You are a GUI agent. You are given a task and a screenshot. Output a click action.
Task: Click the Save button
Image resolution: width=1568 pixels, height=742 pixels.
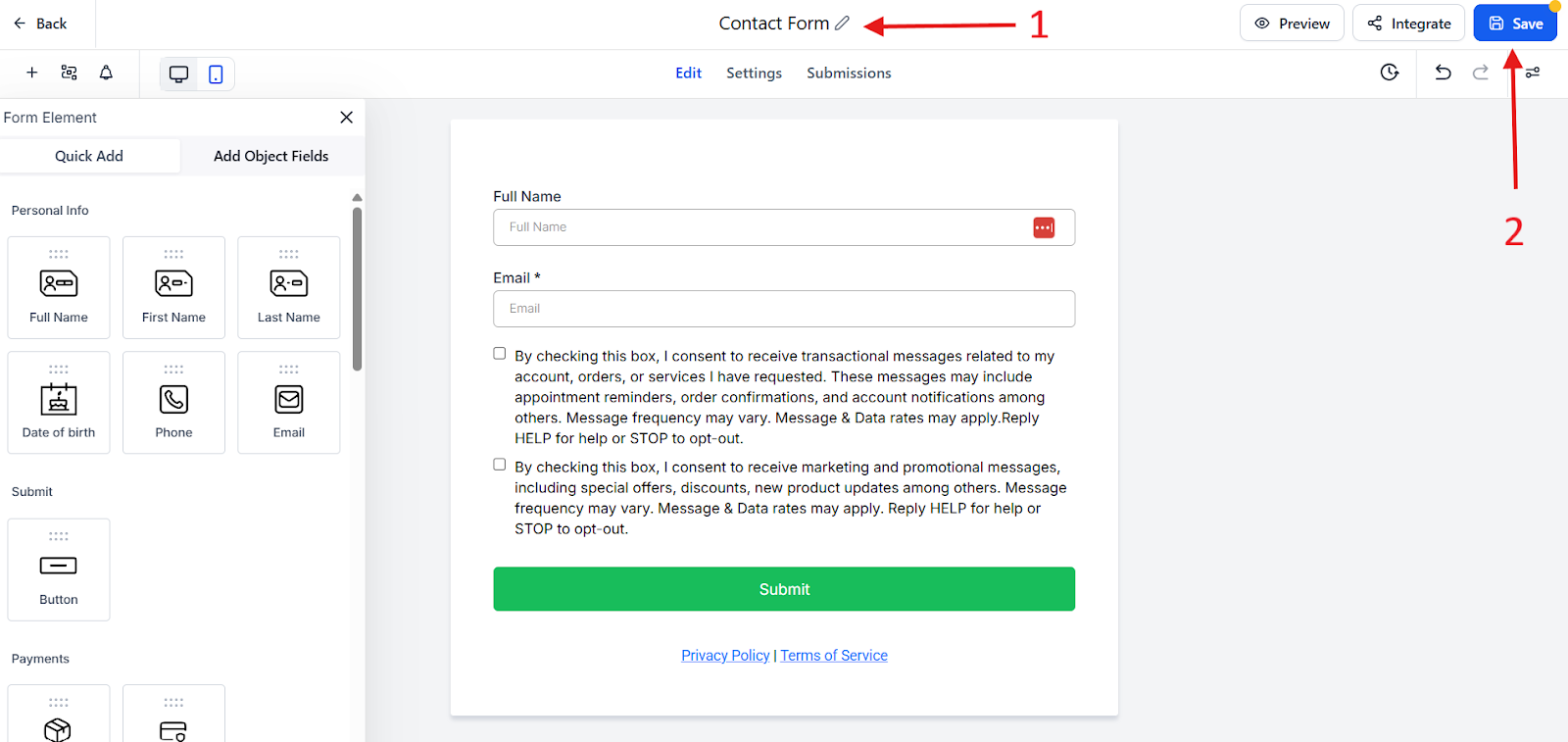tap(1514, 23)
